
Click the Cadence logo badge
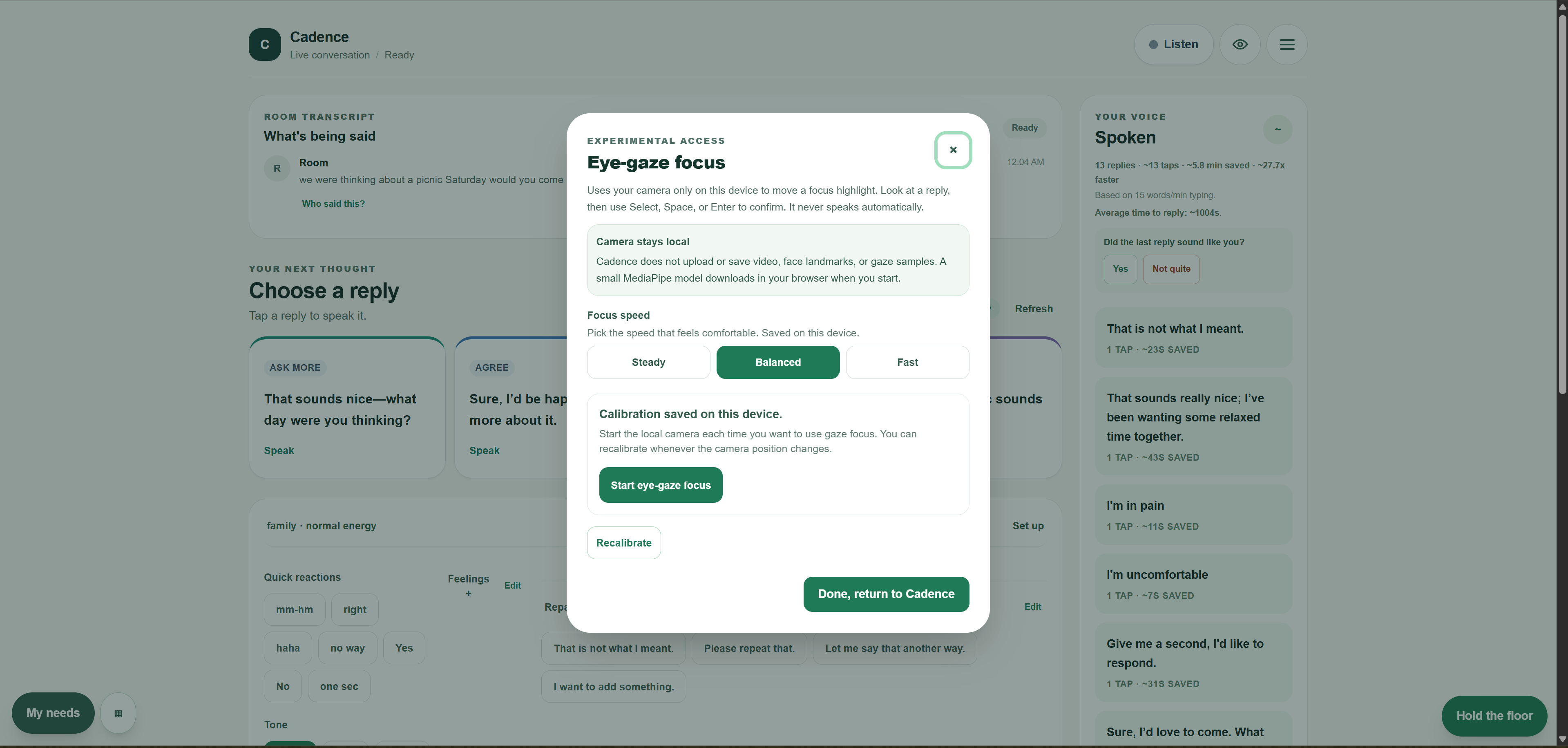pos(265,45)
